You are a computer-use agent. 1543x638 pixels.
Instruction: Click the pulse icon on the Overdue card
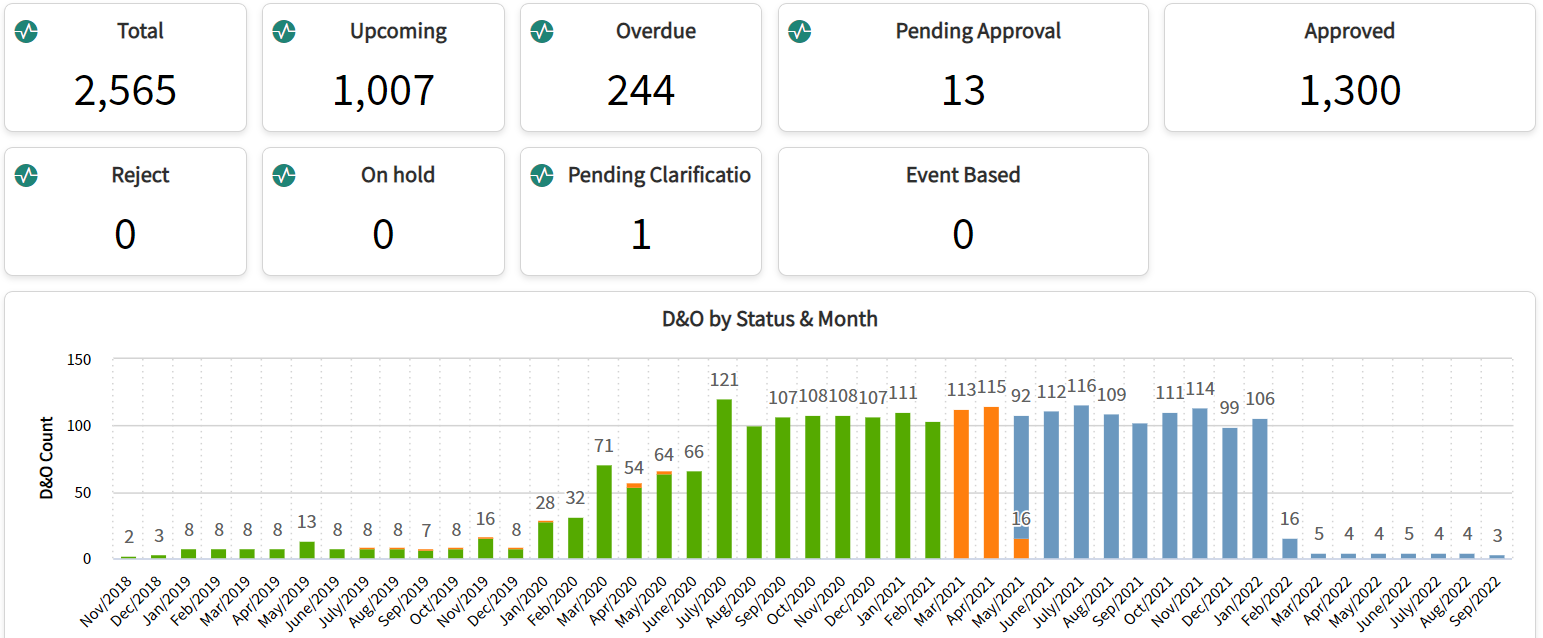coord(542,31)
